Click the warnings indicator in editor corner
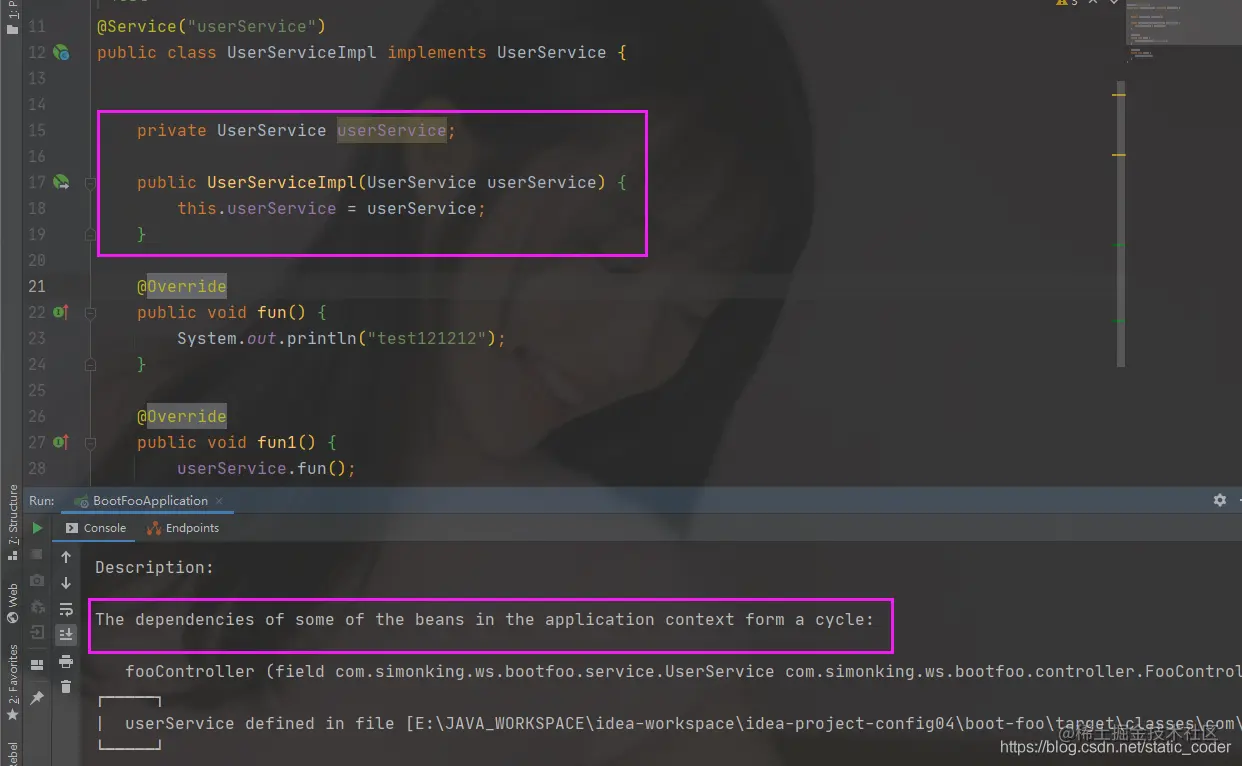This screenshot has width=1242, height=766. click(x=1067, y=4)
